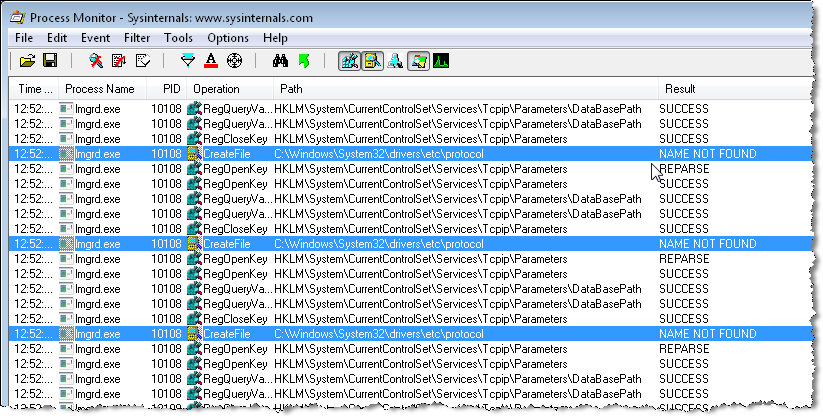Screen dimensions: 823x416
Task: Open the Options menu
Action: click(227, 38)
